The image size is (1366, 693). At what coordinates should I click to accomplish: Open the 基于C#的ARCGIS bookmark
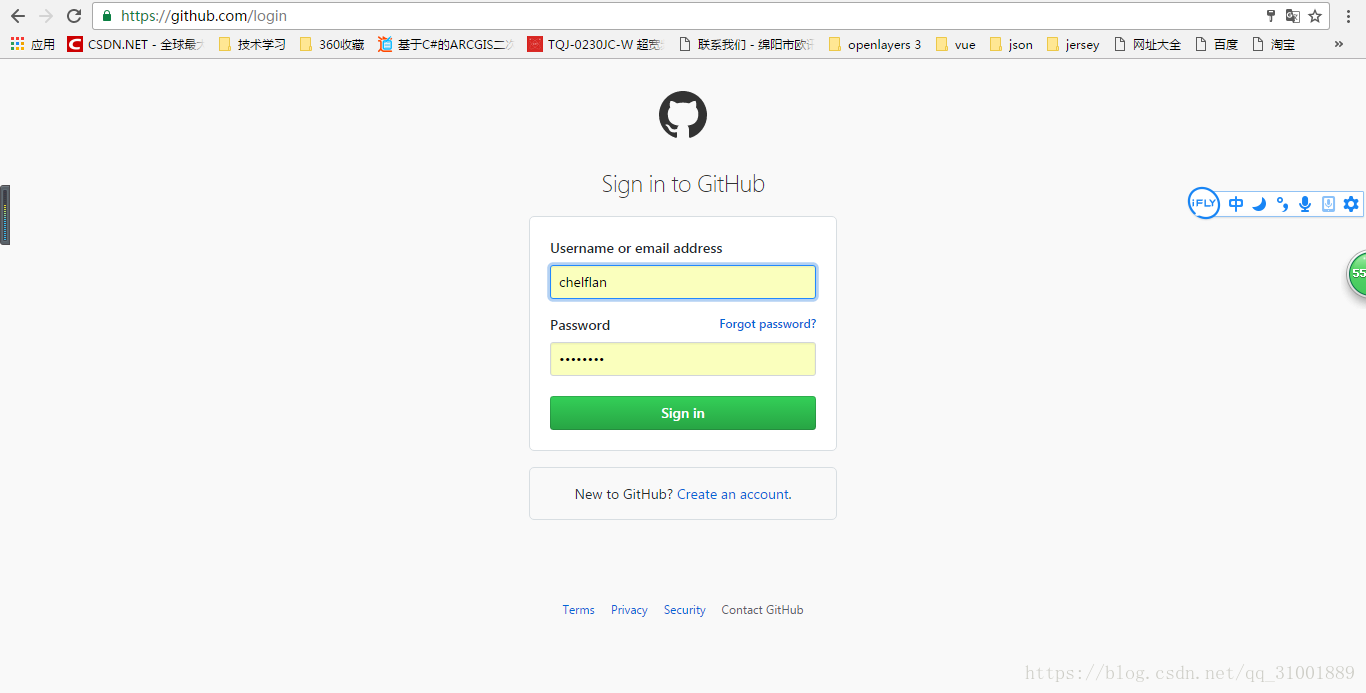(446, 44)
